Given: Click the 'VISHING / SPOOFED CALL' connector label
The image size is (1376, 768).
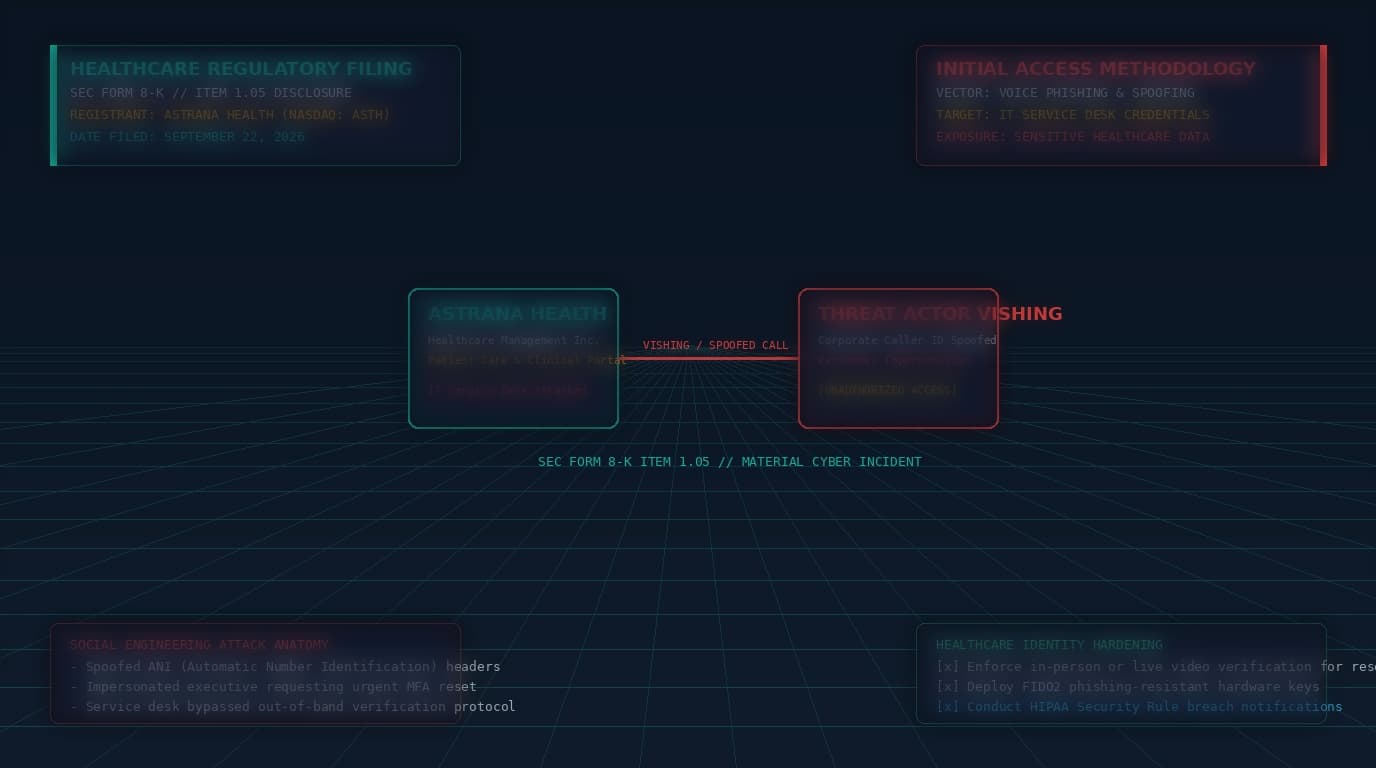Looking at the screenshot, I should (715, 346).
